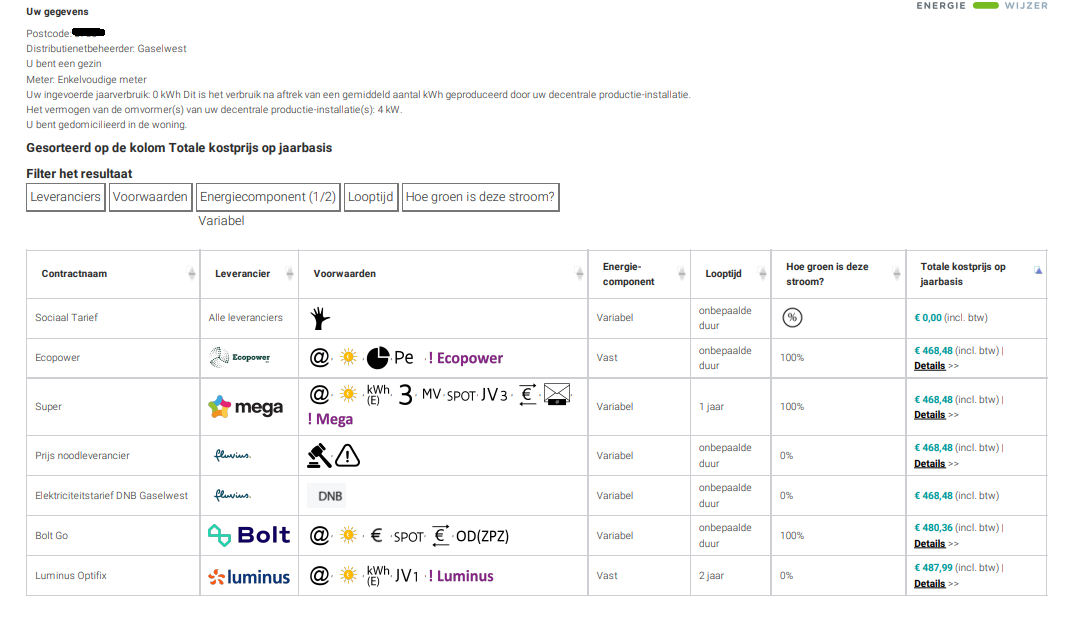Click the @ icon in Ecopower row
The image size is (1080, 634).
[x=319, y=358]
